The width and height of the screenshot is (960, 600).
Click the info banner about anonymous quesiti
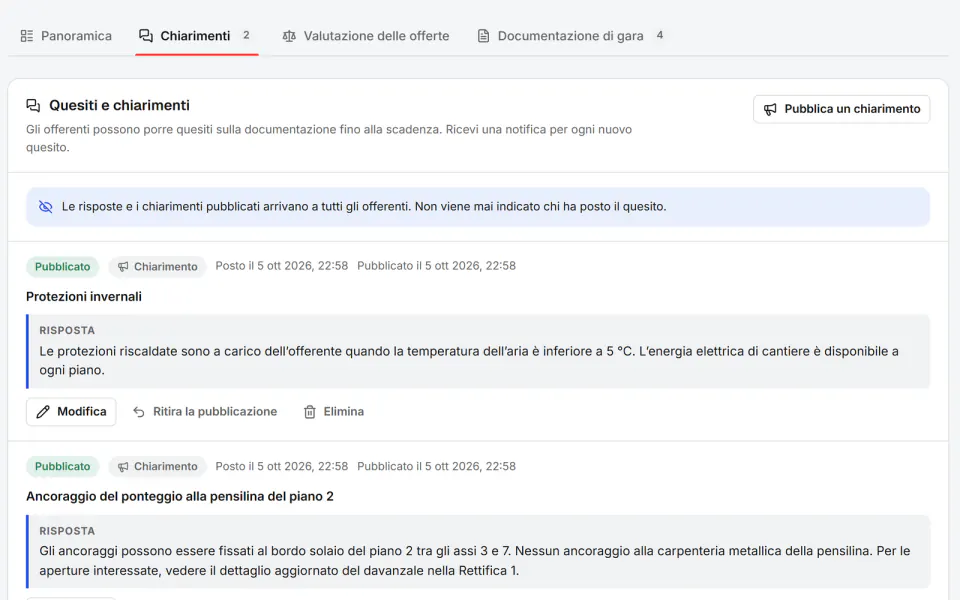[x=478, y=207]
